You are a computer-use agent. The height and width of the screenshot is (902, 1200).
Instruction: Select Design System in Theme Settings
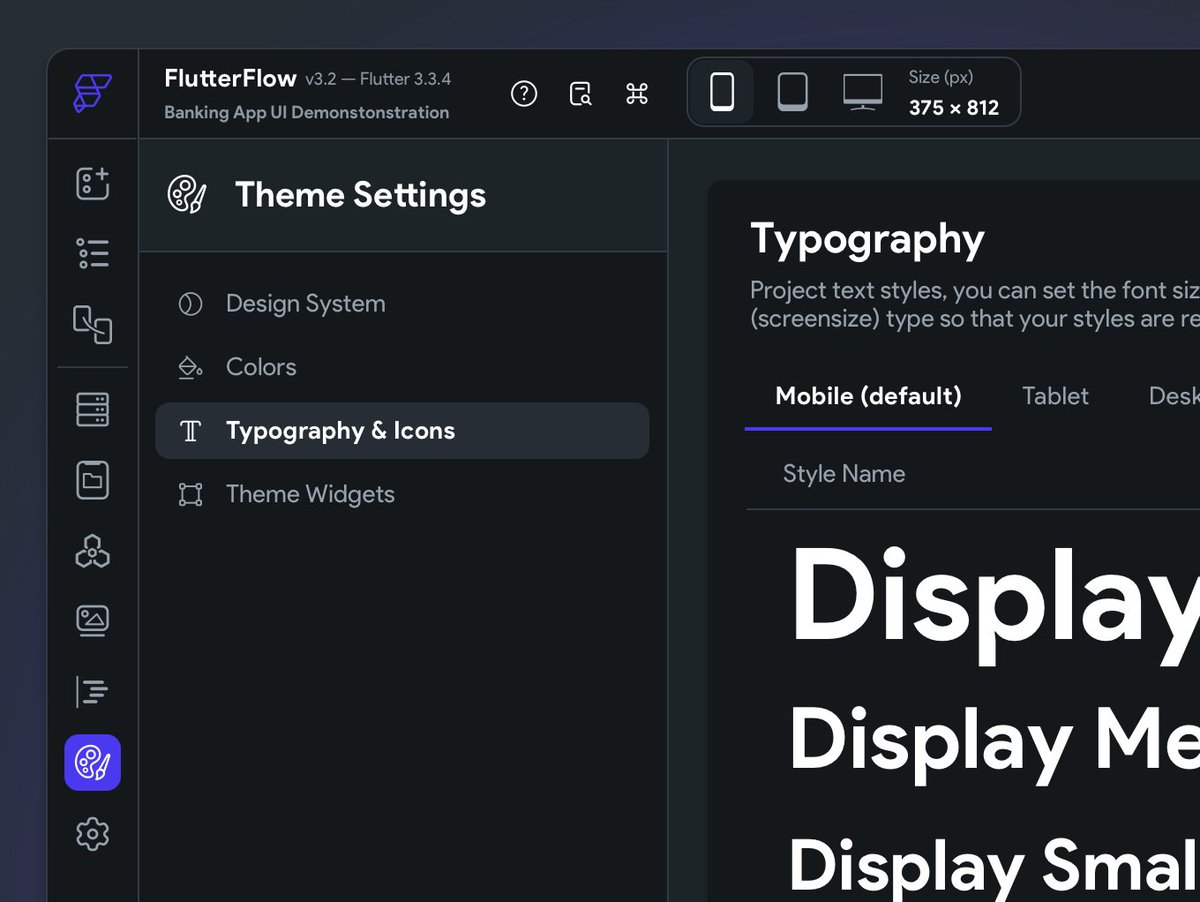coord(305,303)
